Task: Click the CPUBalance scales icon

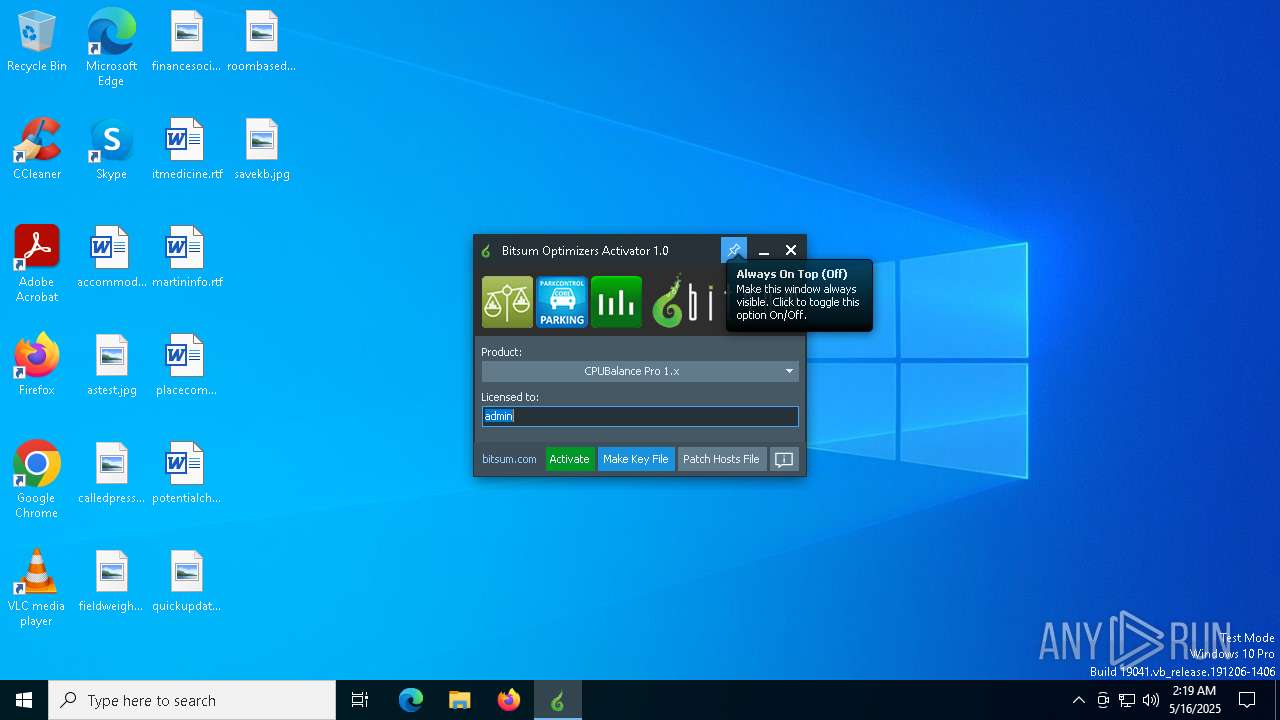Action: (507, 302)
